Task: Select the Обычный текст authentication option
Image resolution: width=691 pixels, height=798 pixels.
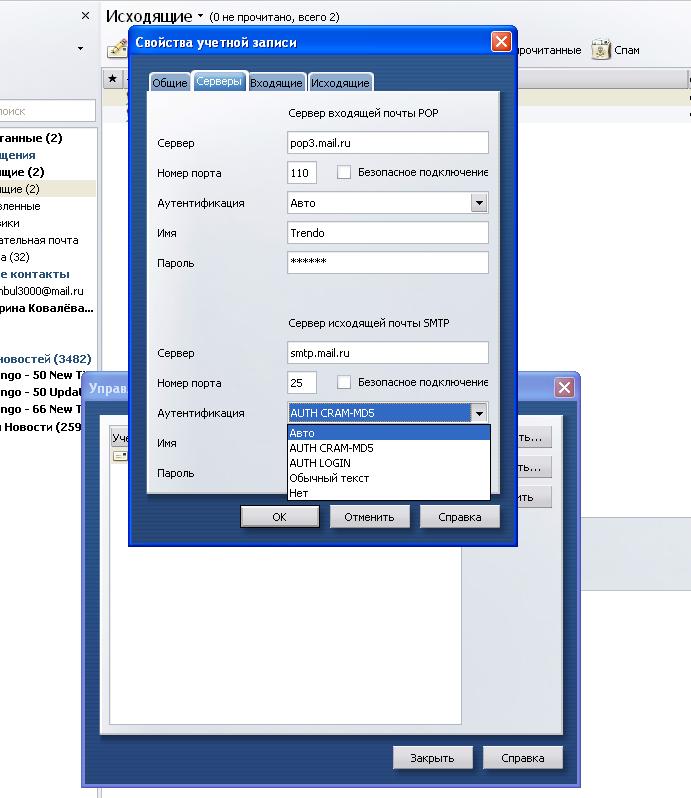Action: point(328,478)
